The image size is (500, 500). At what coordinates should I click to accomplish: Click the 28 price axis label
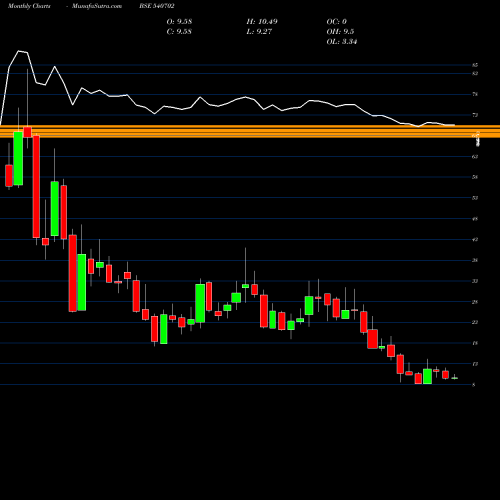pyautogui.click(x=475, y=302)
